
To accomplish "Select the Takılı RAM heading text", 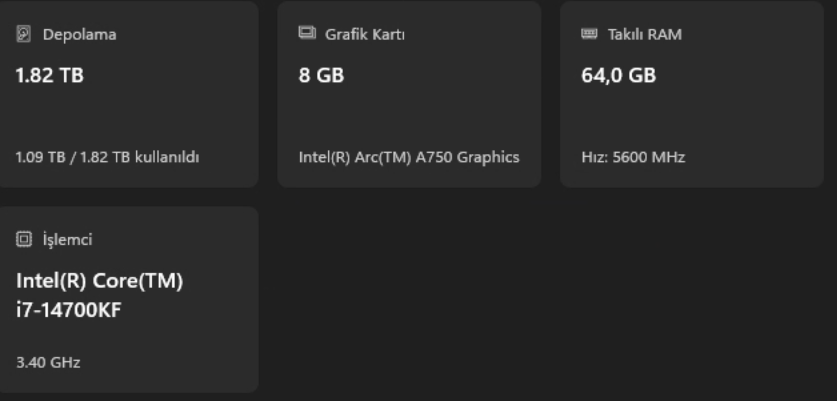I will [645, 35].
